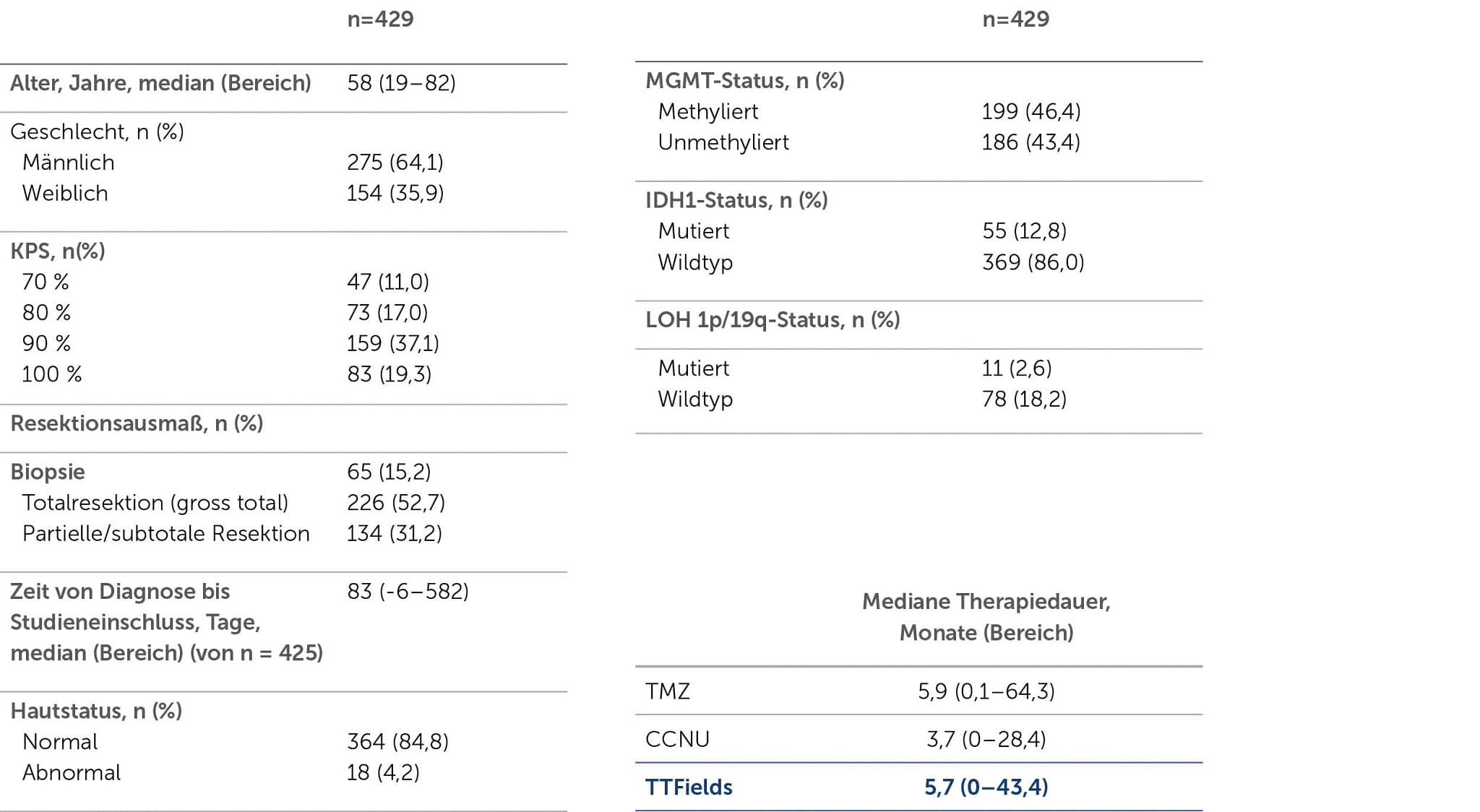Select the 'KPS, n(%)' section header

58,251
